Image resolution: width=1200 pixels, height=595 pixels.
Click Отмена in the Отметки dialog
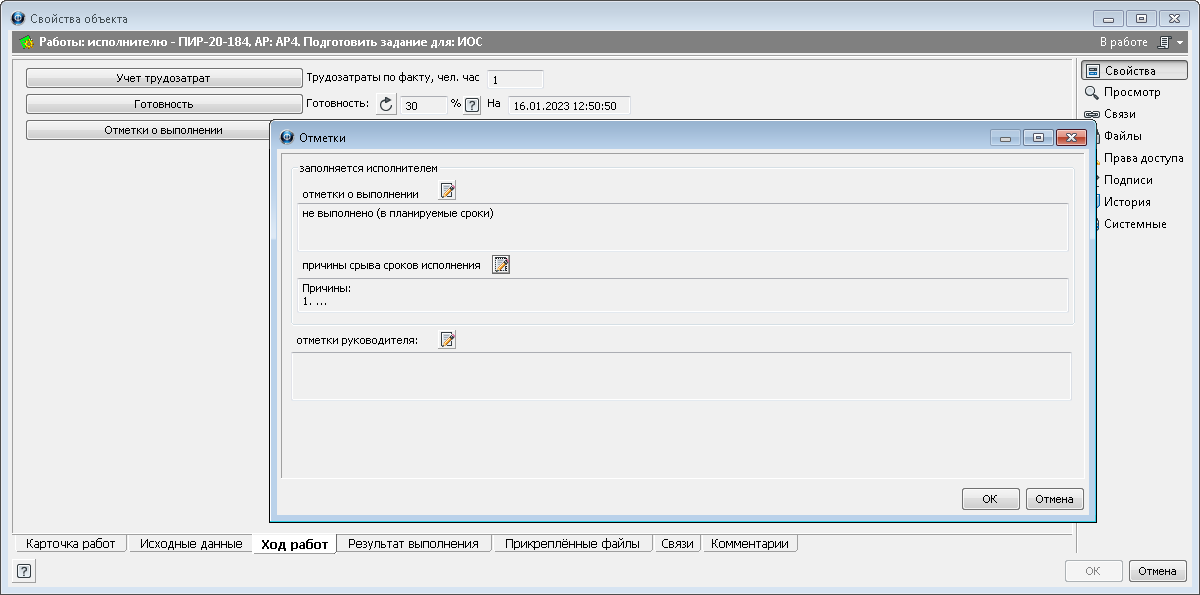1054,499
